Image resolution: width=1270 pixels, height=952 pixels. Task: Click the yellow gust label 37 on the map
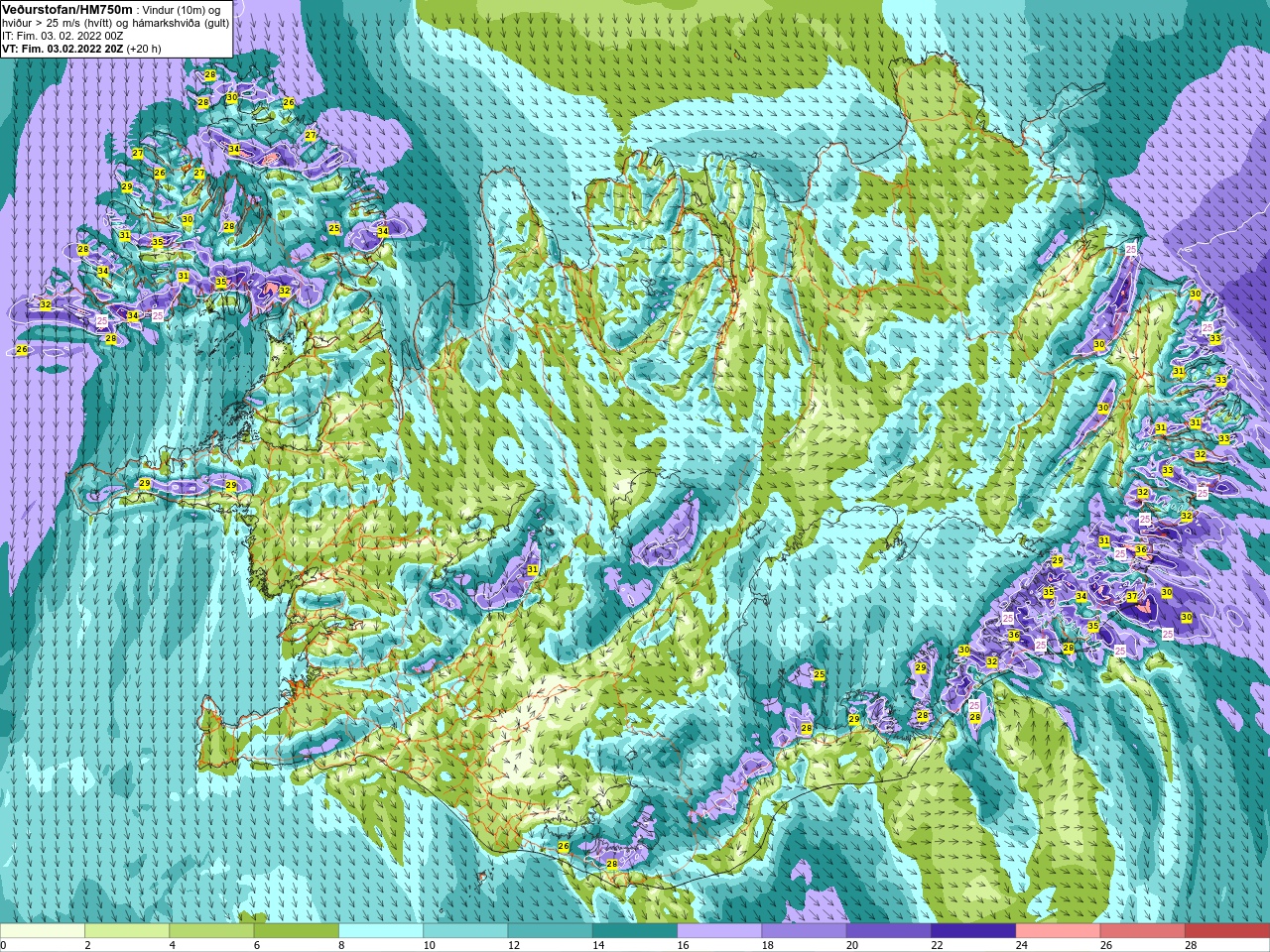(1132, 596)
